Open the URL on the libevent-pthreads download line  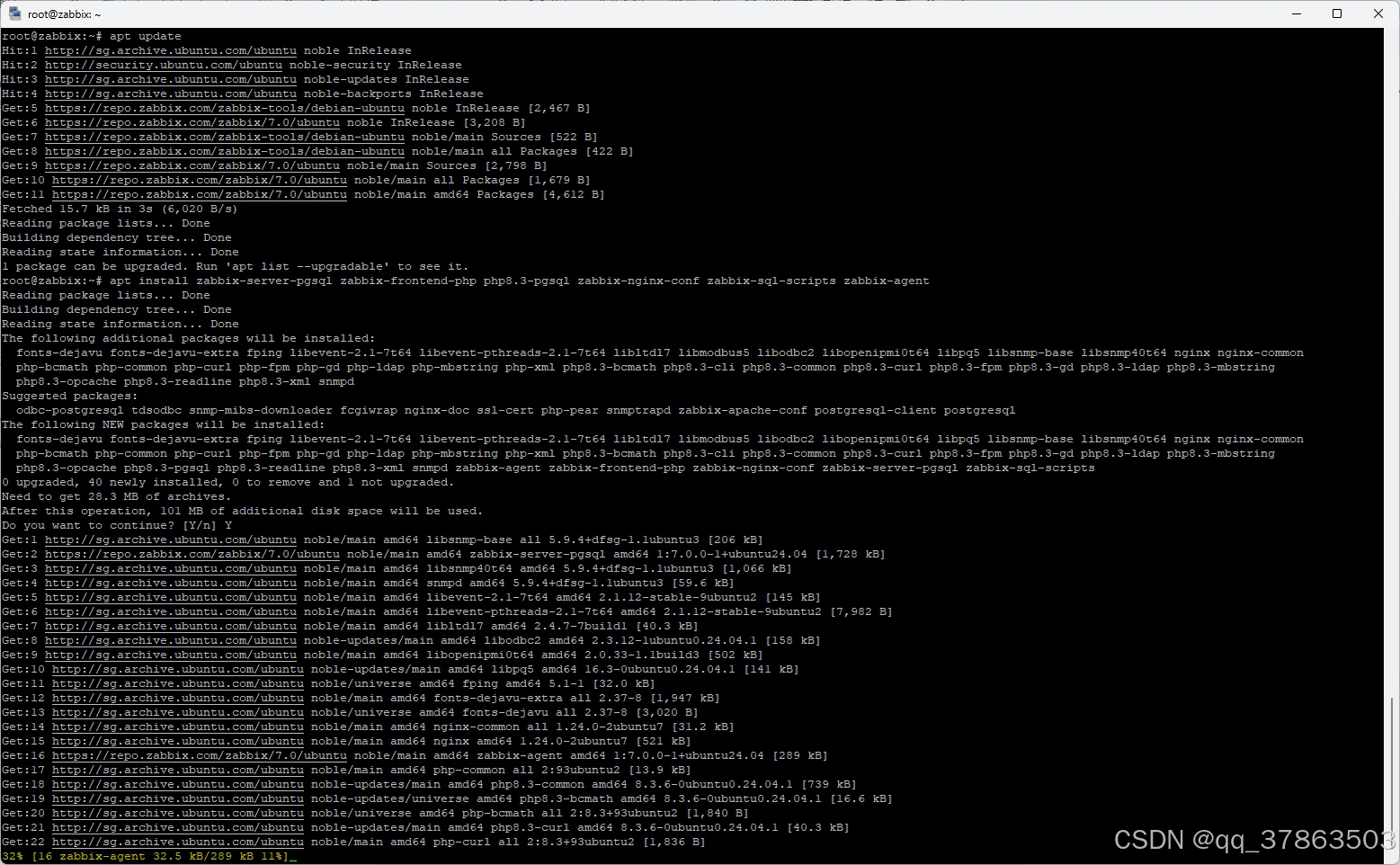coord(171,612)
